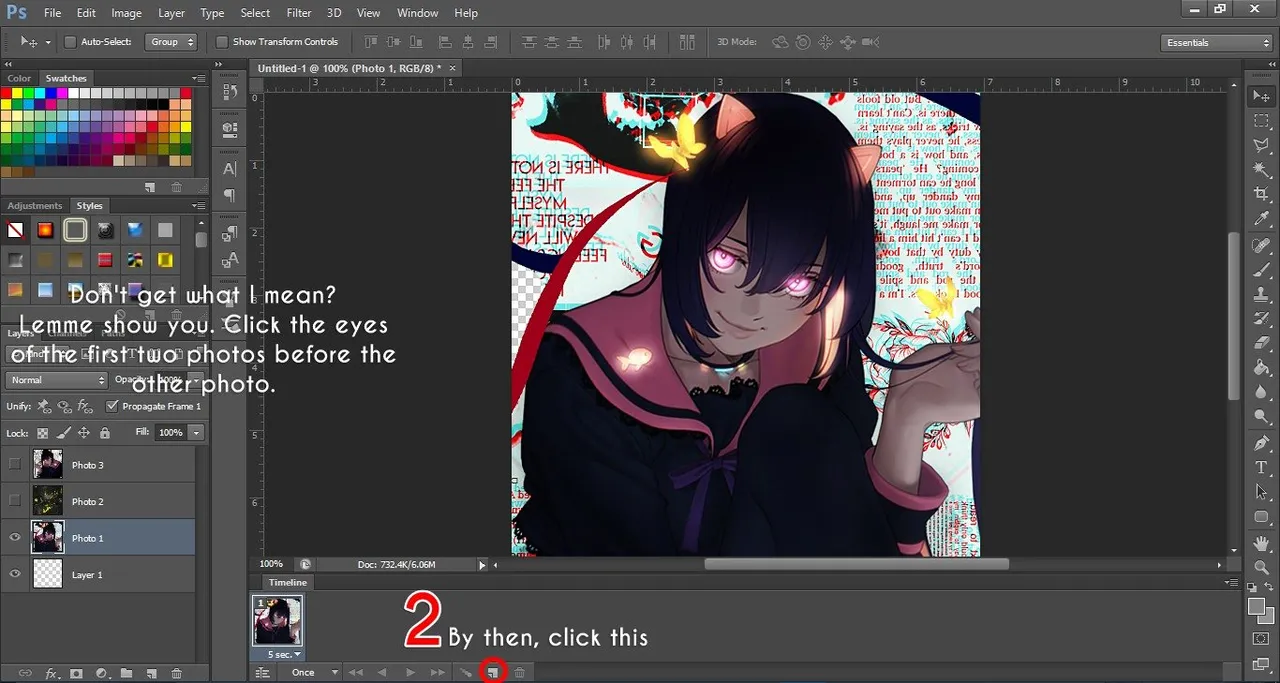Image resolution: width=1280 pixels, height=683 pixels.
Task: Toggle lock all padlock icon
Action: click(x=105, y=433)
